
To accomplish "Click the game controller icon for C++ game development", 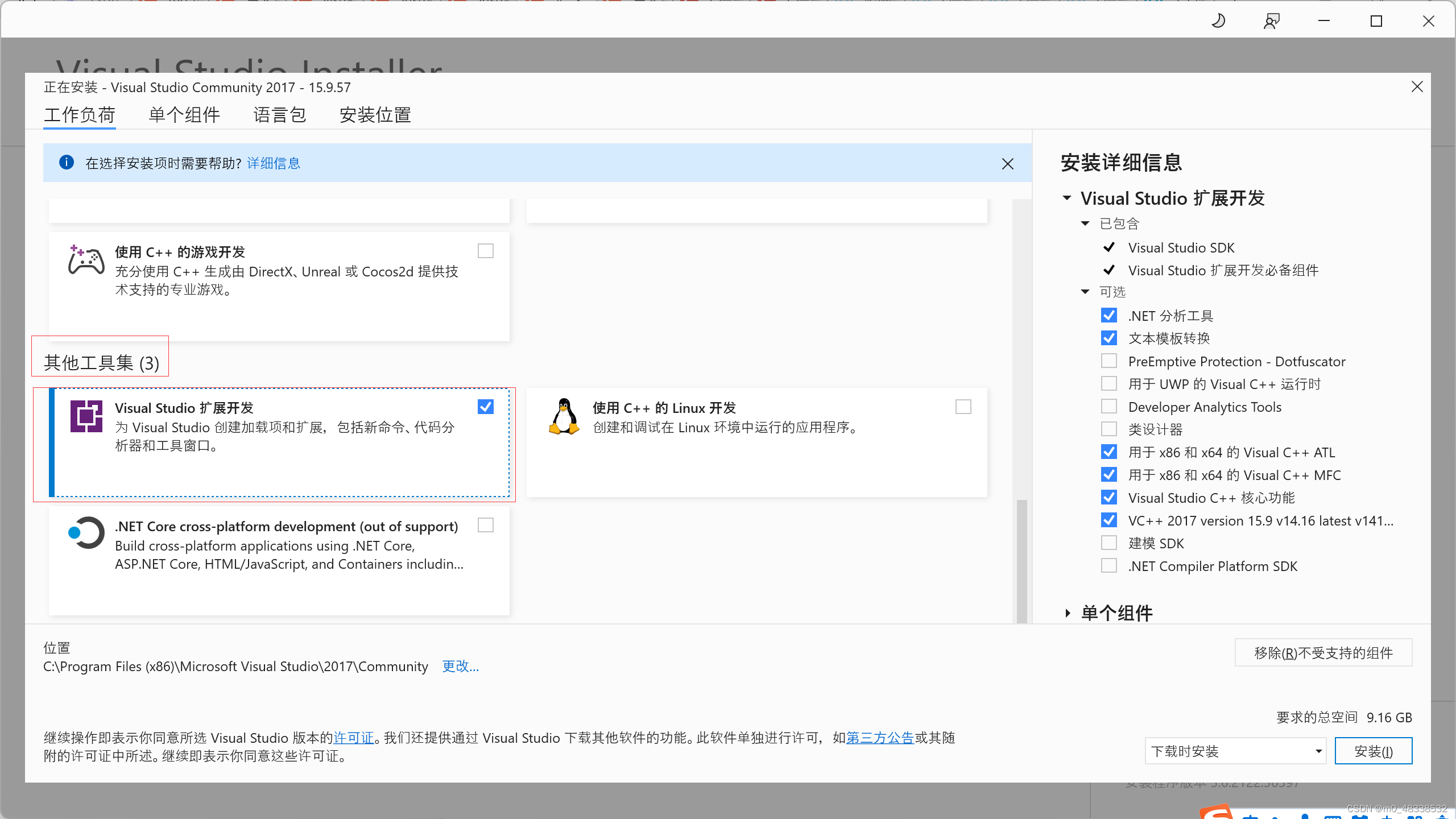I will pos(86,260).
